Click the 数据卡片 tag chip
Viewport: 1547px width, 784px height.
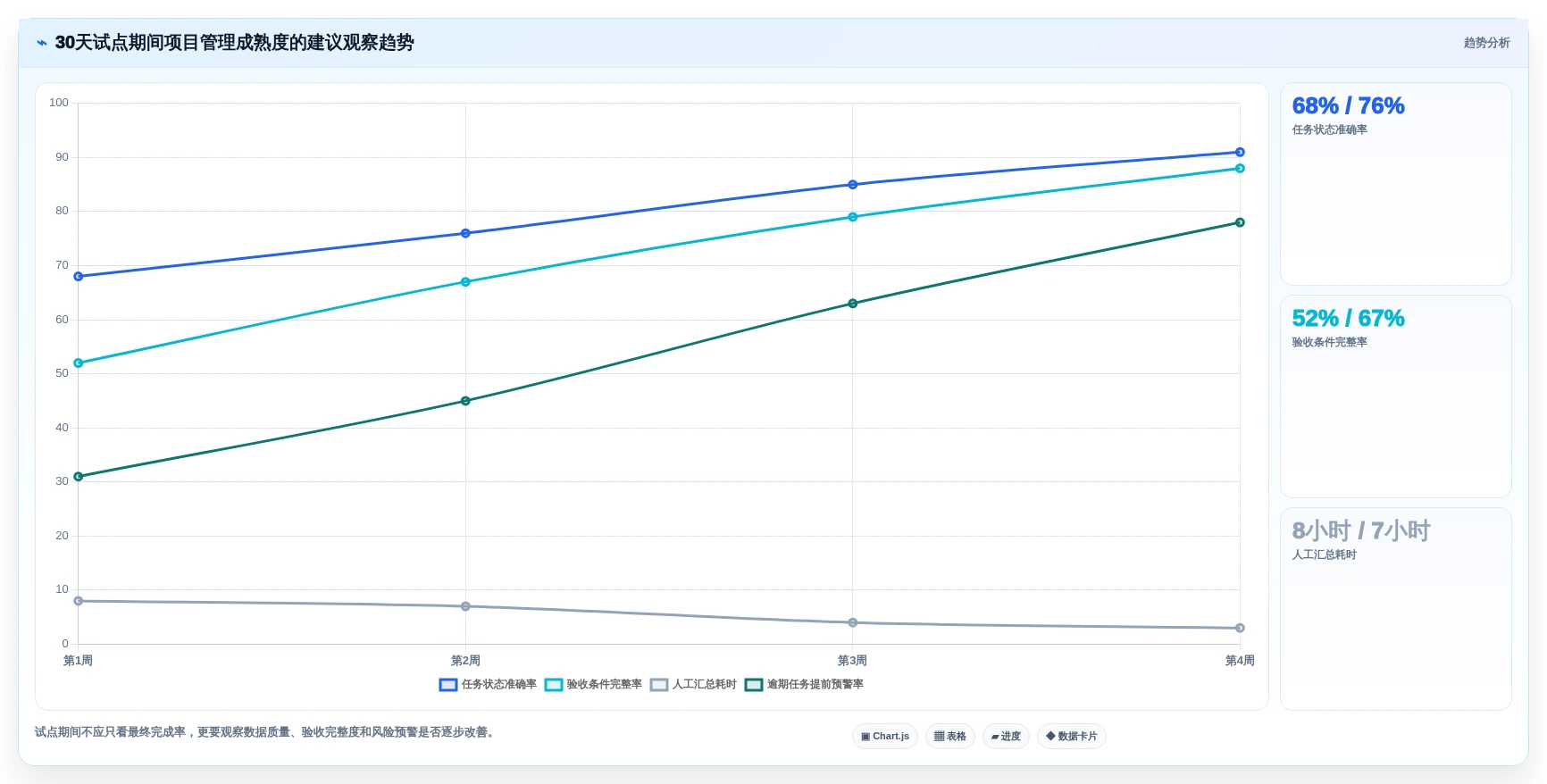(x=1072, y=737)
